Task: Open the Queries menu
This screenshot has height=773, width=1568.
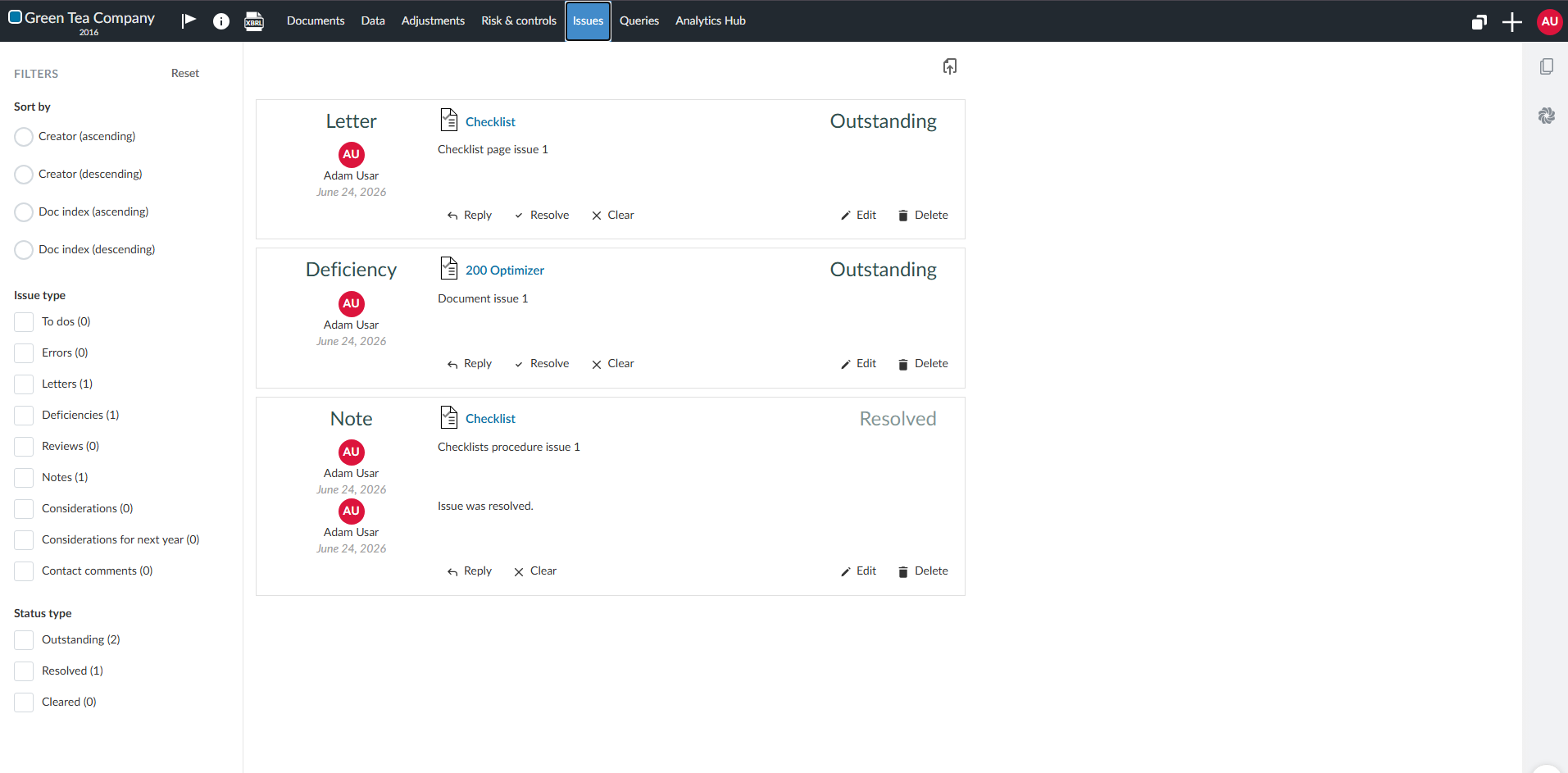Action: (639, 21)
